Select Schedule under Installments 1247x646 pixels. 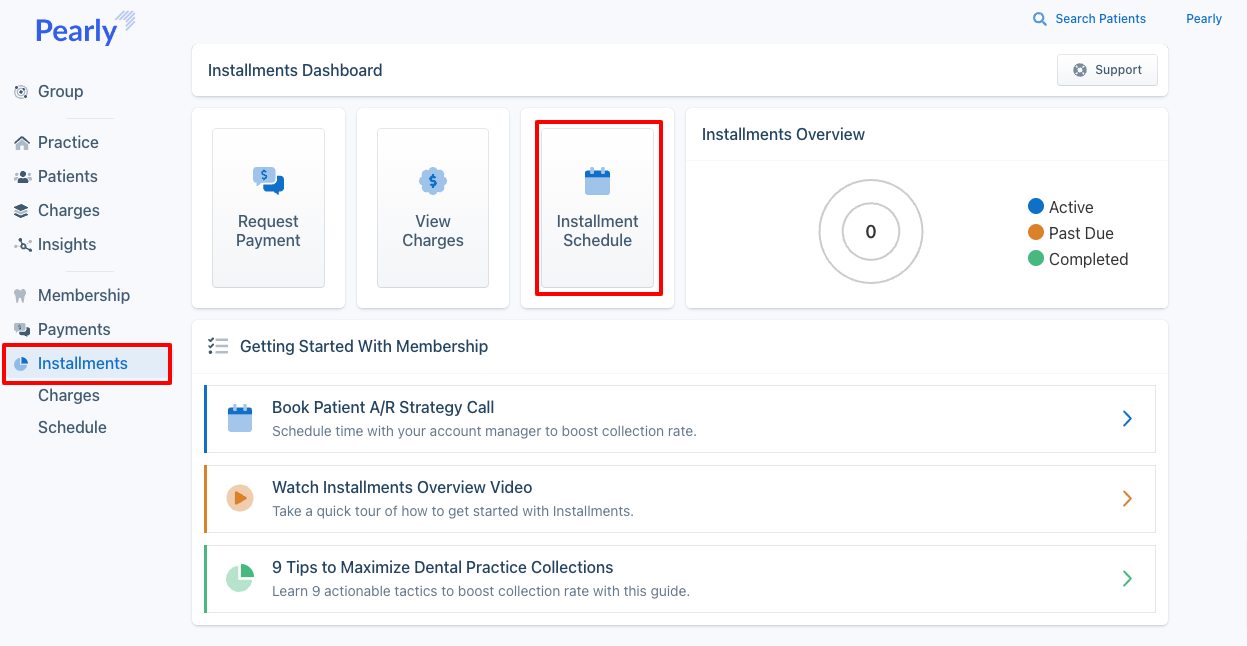[x=72, y=428]
